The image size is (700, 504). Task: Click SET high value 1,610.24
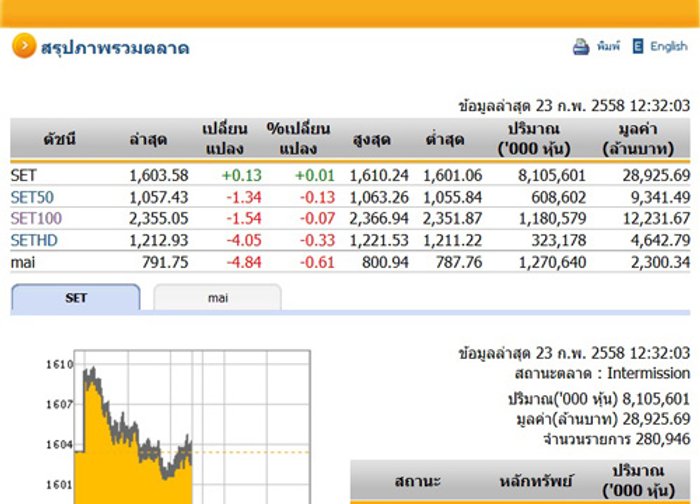[379, 175]
